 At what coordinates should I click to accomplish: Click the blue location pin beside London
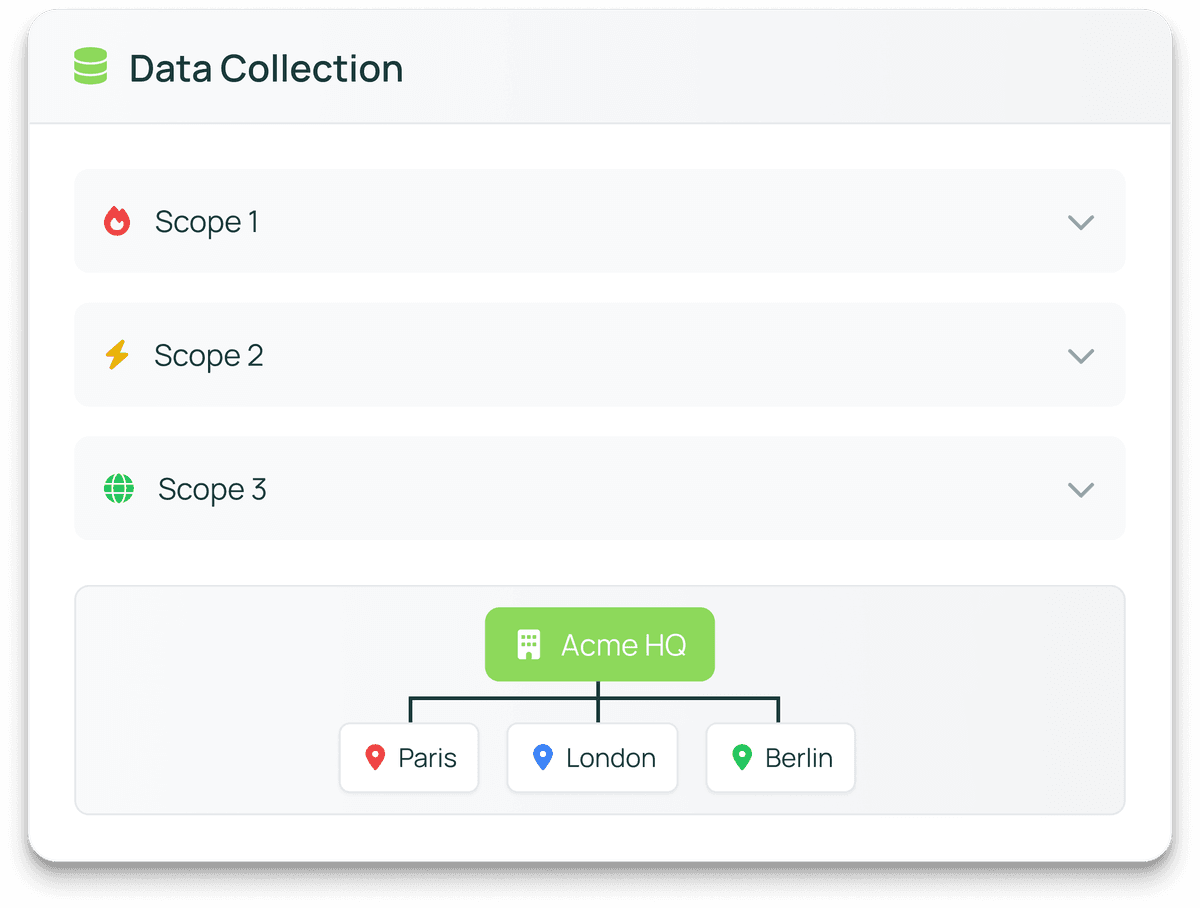[542, 758]
